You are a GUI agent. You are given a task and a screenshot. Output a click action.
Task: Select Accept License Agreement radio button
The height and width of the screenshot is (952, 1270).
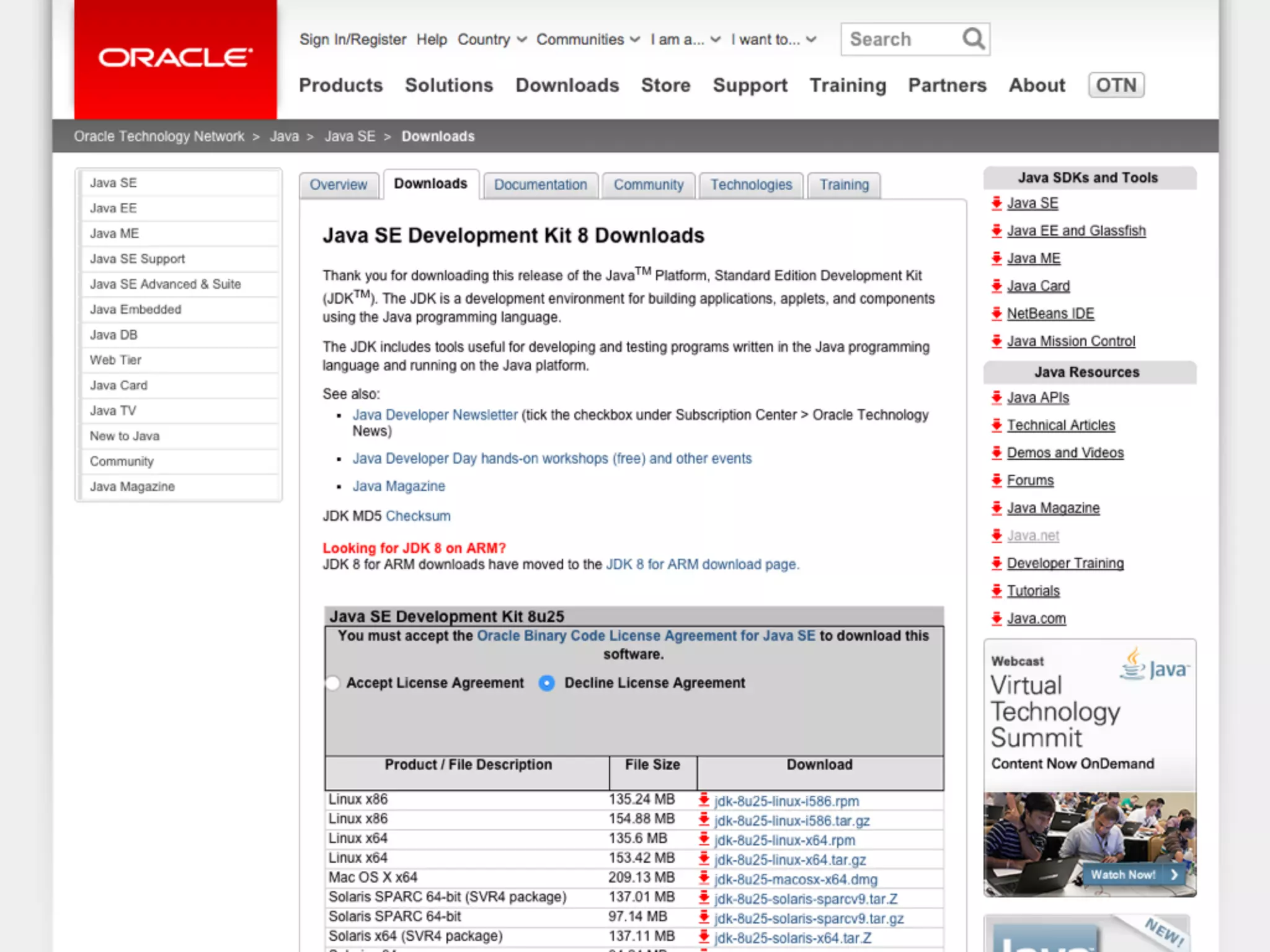[x=332, y=683]
